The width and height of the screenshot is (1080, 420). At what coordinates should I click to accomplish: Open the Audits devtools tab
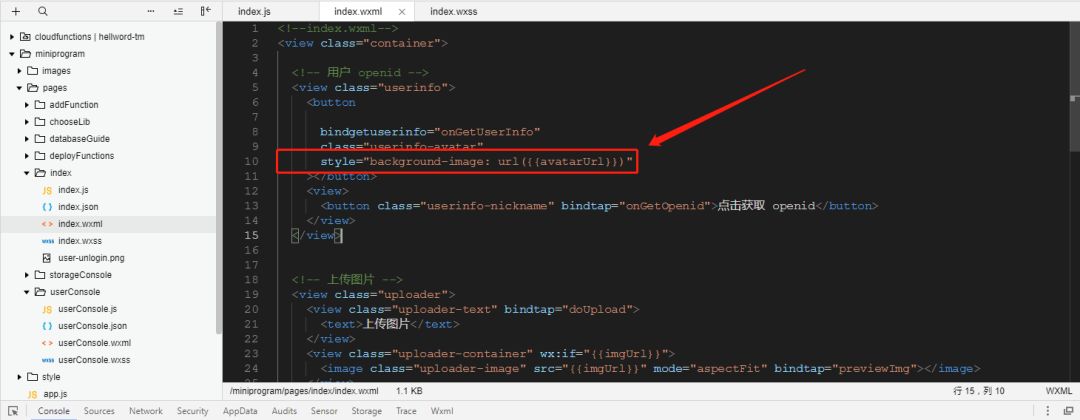point(284,411)
